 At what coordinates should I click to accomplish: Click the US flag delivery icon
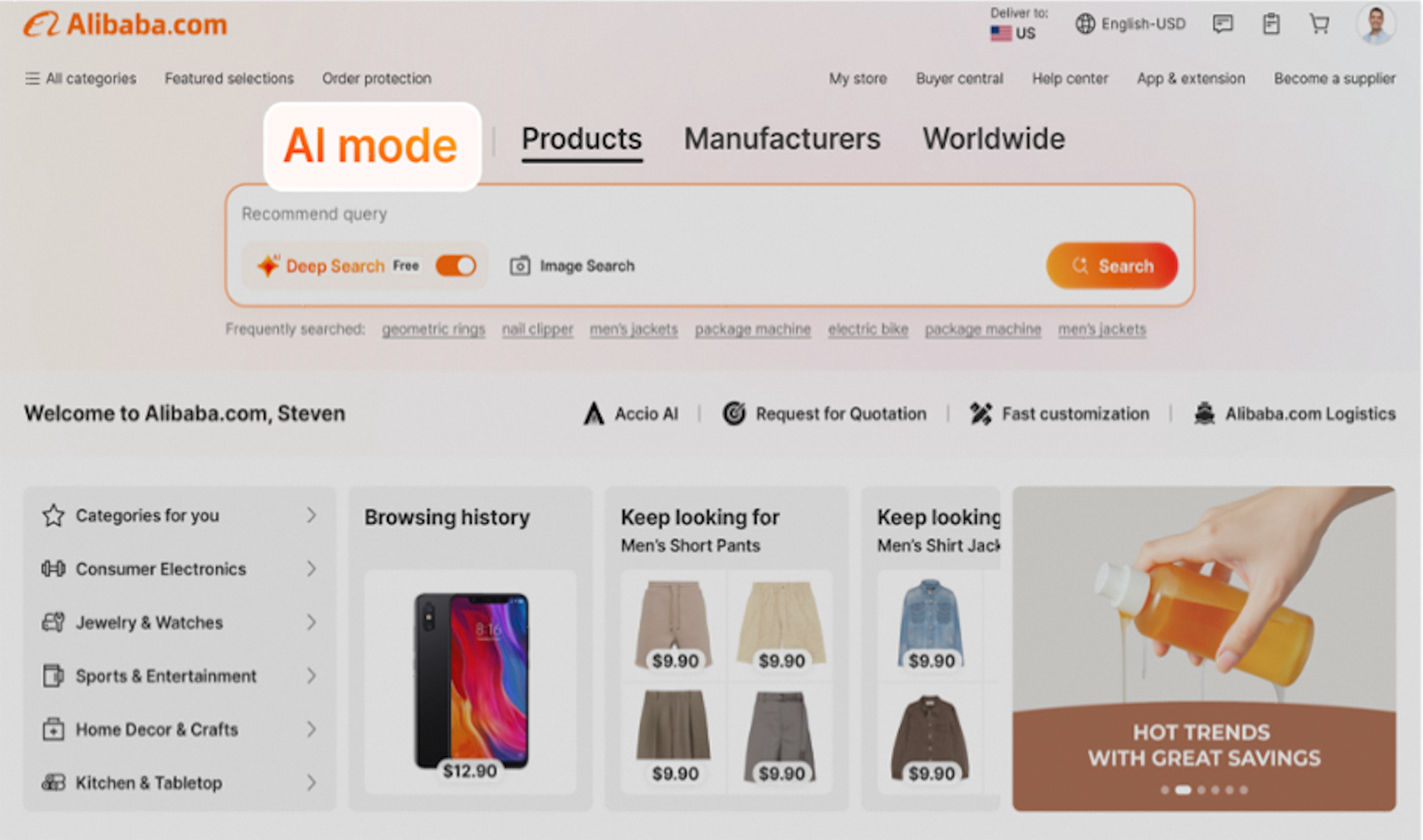(1001, 33)
